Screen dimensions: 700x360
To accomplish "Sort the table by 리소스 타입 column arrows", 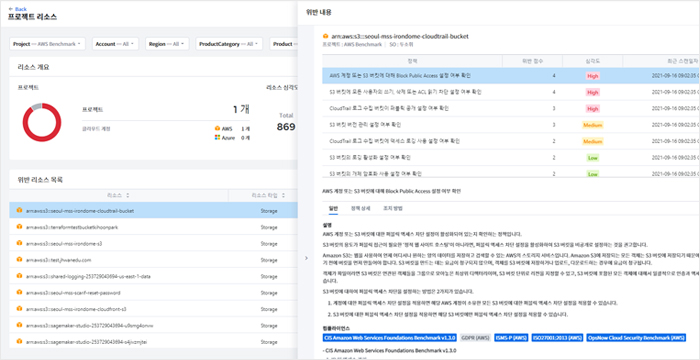I will [284, 195].
